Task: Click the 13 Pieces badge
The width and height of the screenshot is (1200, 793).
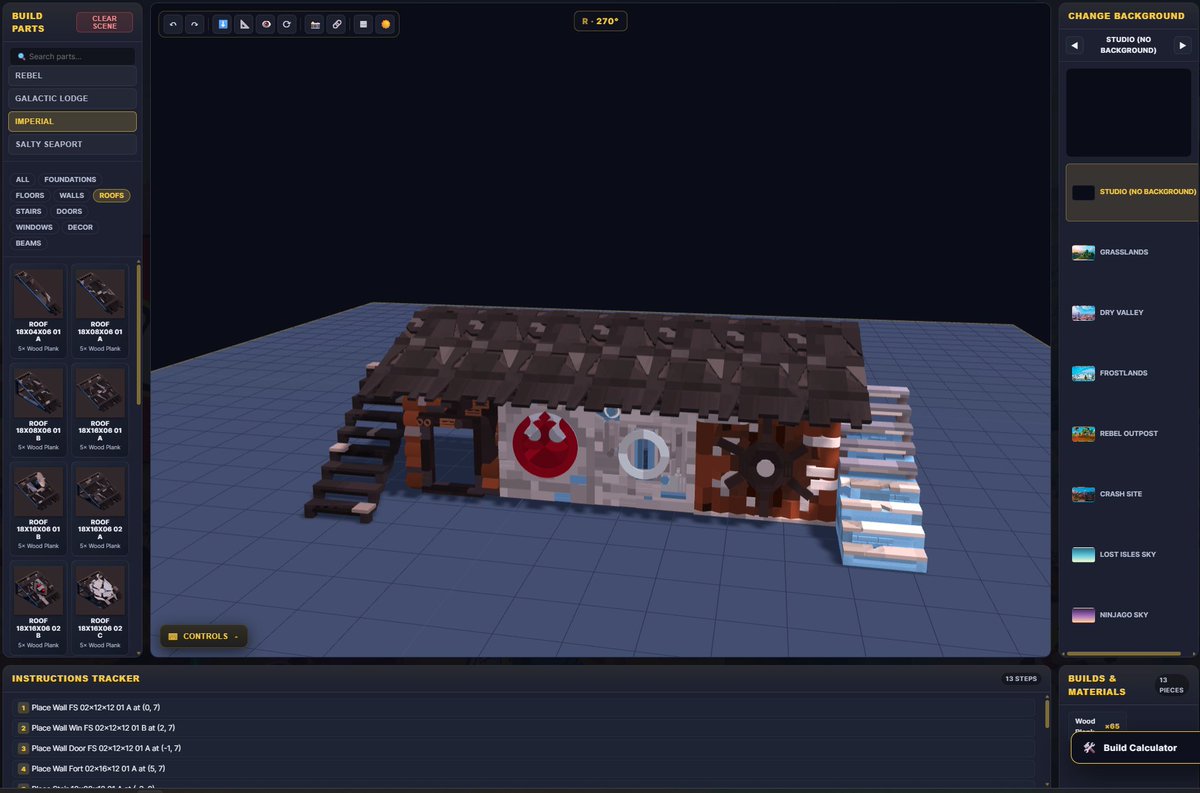Action: click(1171, 685)
